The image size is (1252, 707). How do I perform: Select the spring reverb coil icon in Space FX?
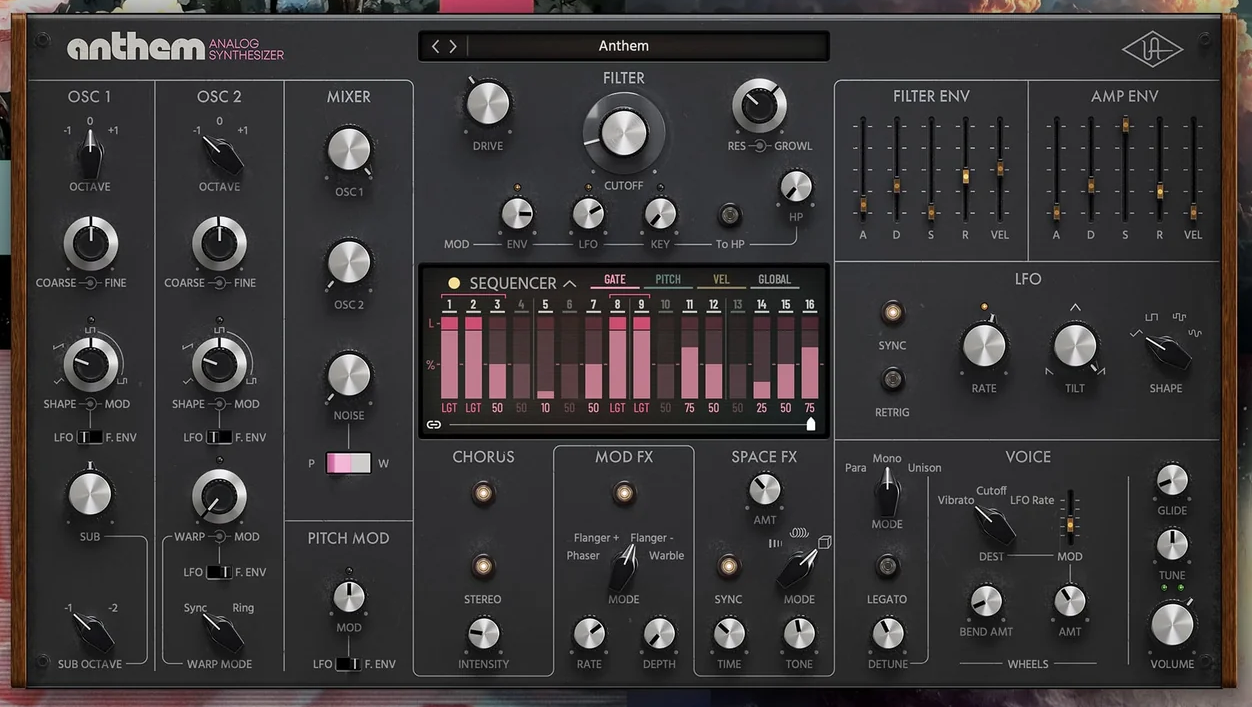tap(799, 533)
